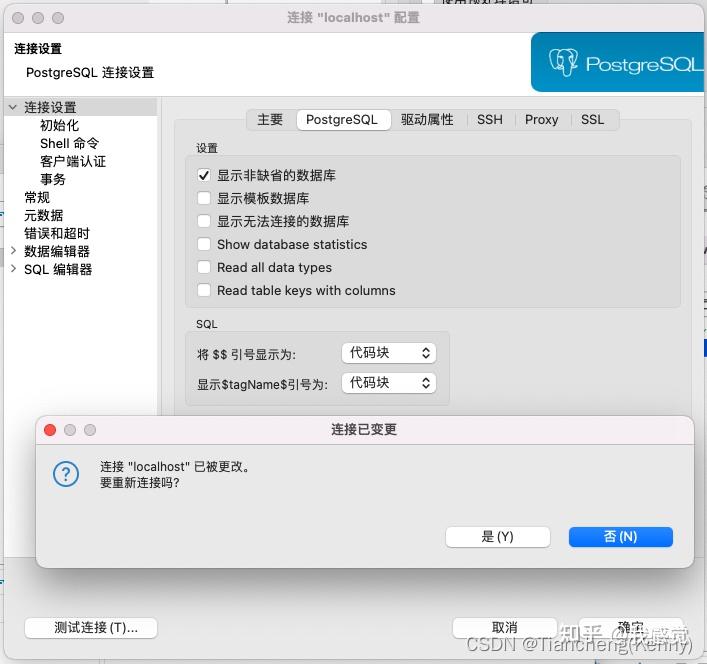This screenshot has height=664, width=707.
Task: Switch to the SSH tab
Action: (490, 120)
